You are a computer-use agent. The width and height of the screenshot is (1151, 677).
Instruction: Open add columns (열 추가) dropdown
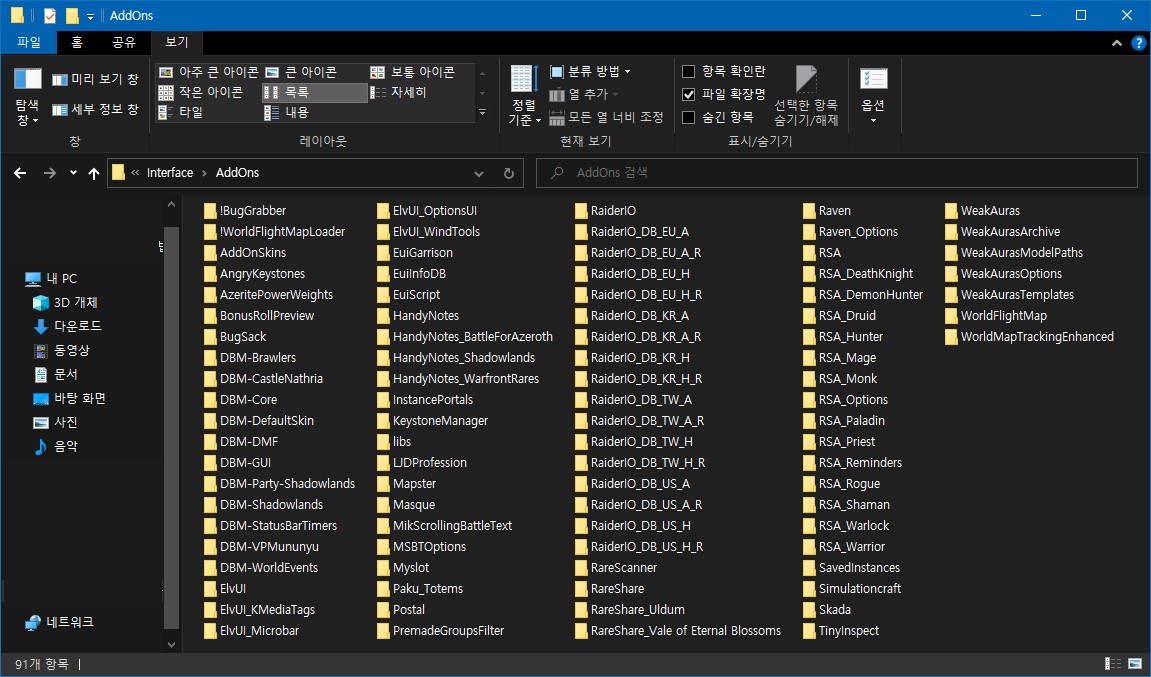click(x=584, y=94)
